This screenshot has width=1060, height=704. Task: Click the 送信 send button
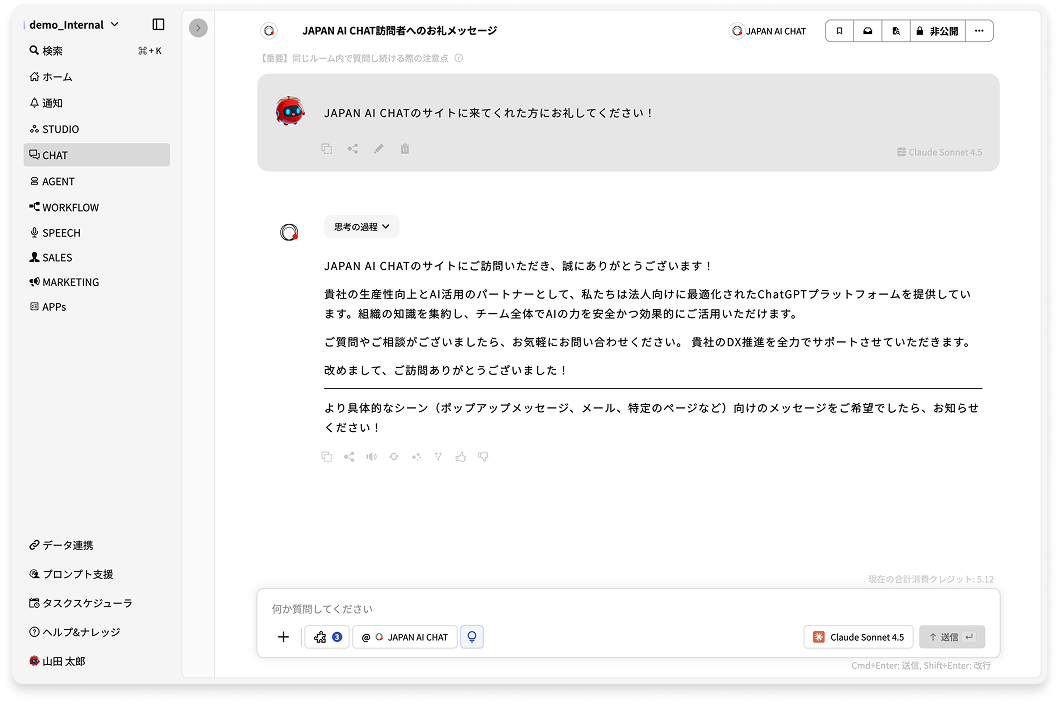[951, 637]
